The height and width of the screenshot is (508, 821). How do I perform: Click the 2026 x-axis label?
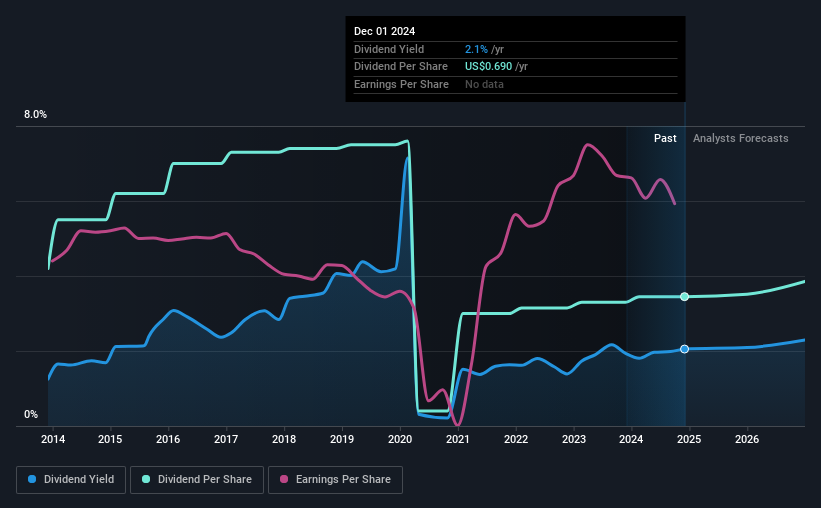point(747,439)
